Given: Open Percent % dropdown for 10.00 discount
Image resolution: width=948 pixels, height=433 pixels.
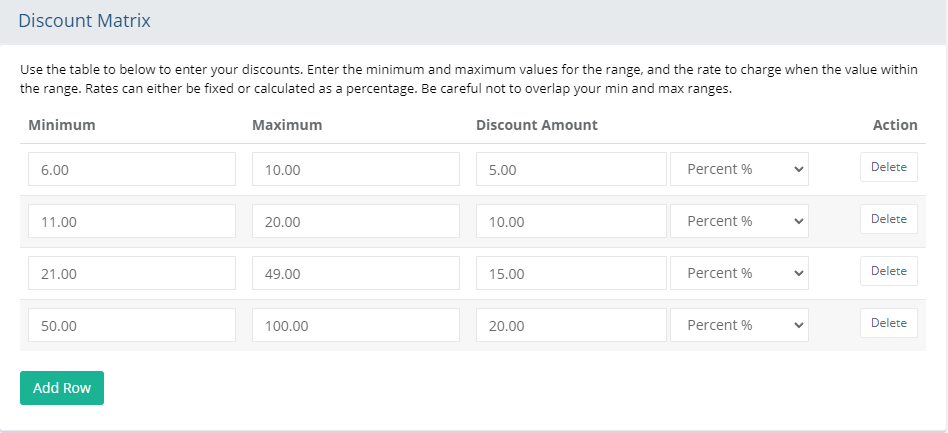Looking at the screenshot, I should pos(739,221).
